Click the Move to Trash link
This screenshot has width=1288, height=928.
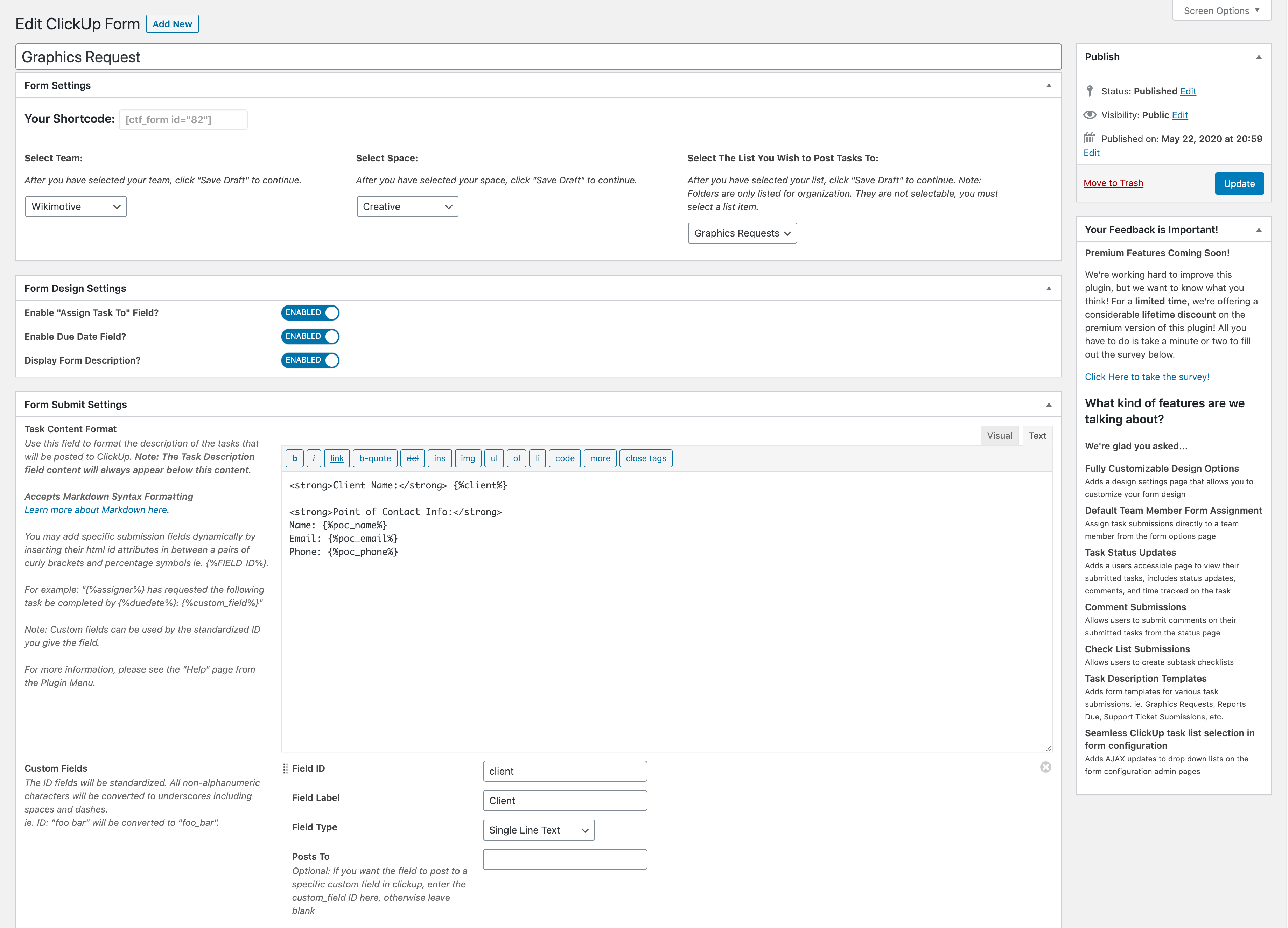pyautogui.click(x=1113, y=183)
